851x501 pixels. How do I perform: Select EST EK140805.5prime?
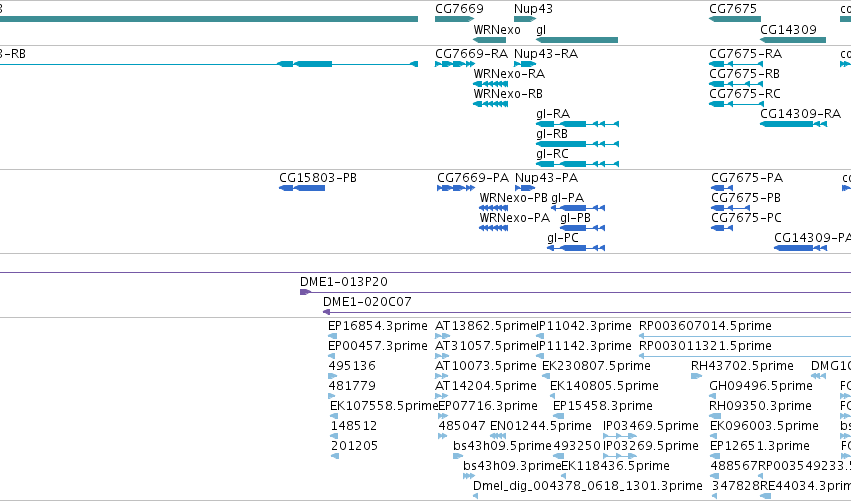click(604, 386)
